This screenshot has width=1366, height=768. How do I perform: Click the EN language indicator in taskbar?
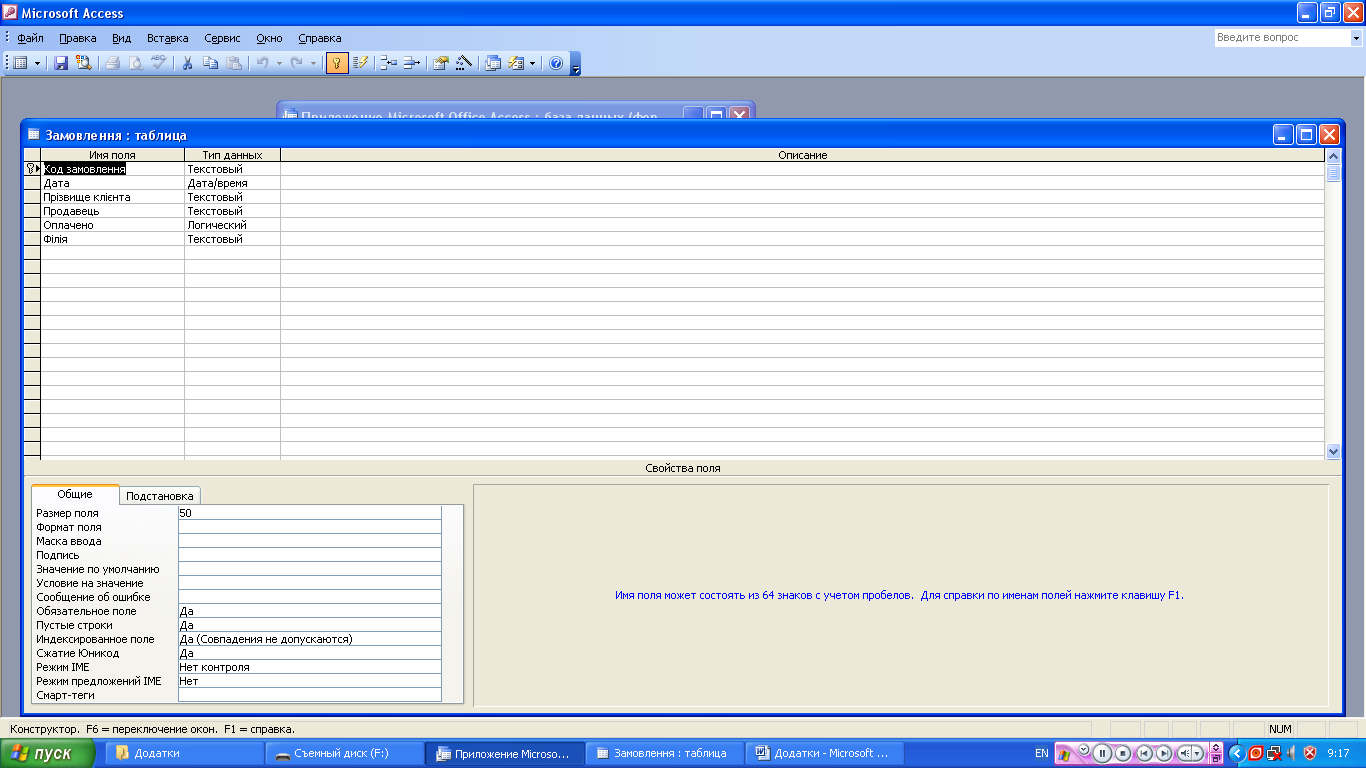click(x=1042, y=753)
